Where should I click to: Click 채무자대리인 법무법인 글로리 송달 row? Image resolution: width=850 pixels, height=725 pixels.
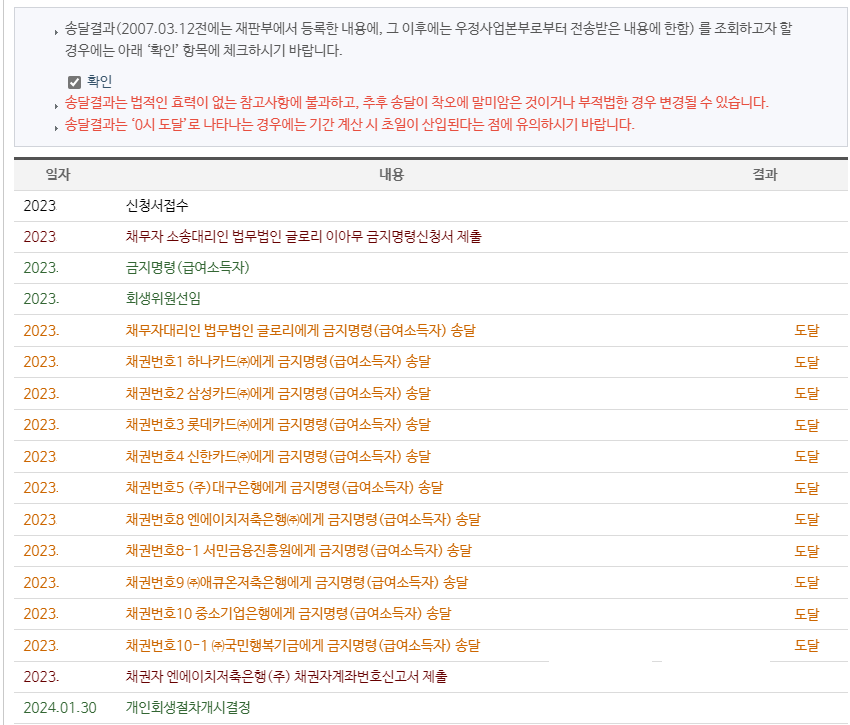click(x=301, y=330)
